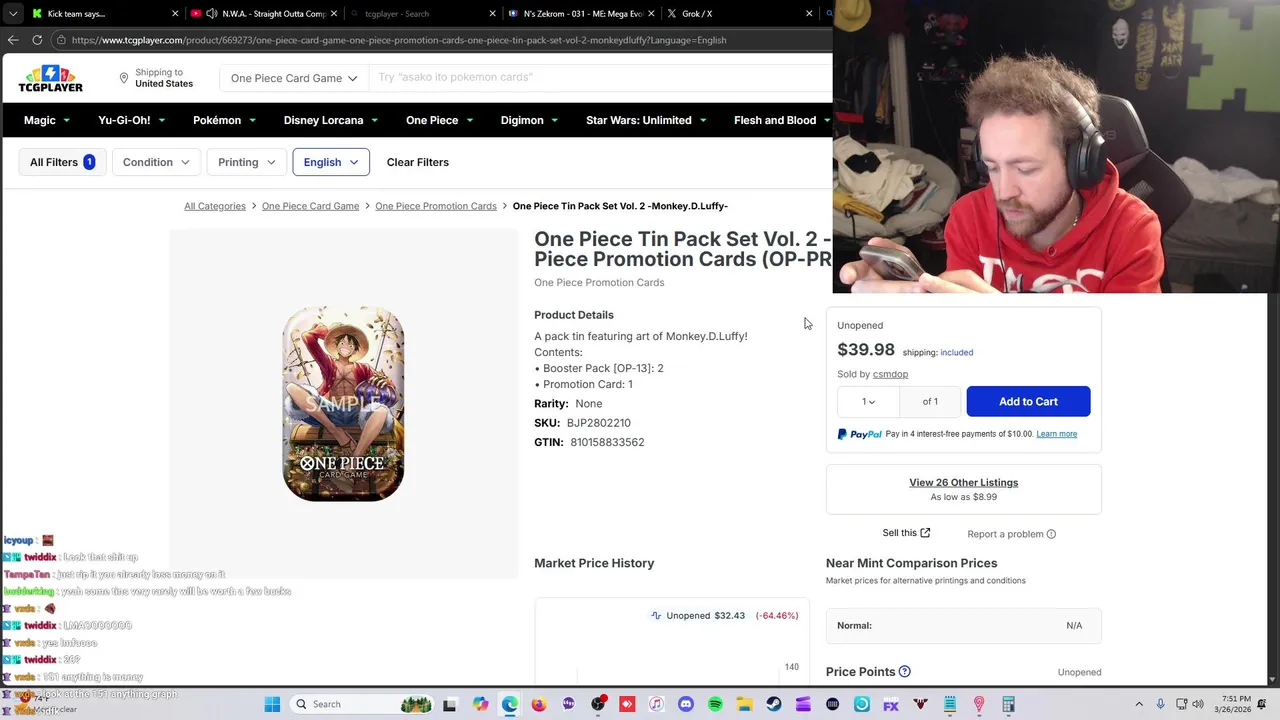The height and width of the screenshot is (720, 1280).
Task: Click the Add to Cart button
Action: click(1028, 402)
